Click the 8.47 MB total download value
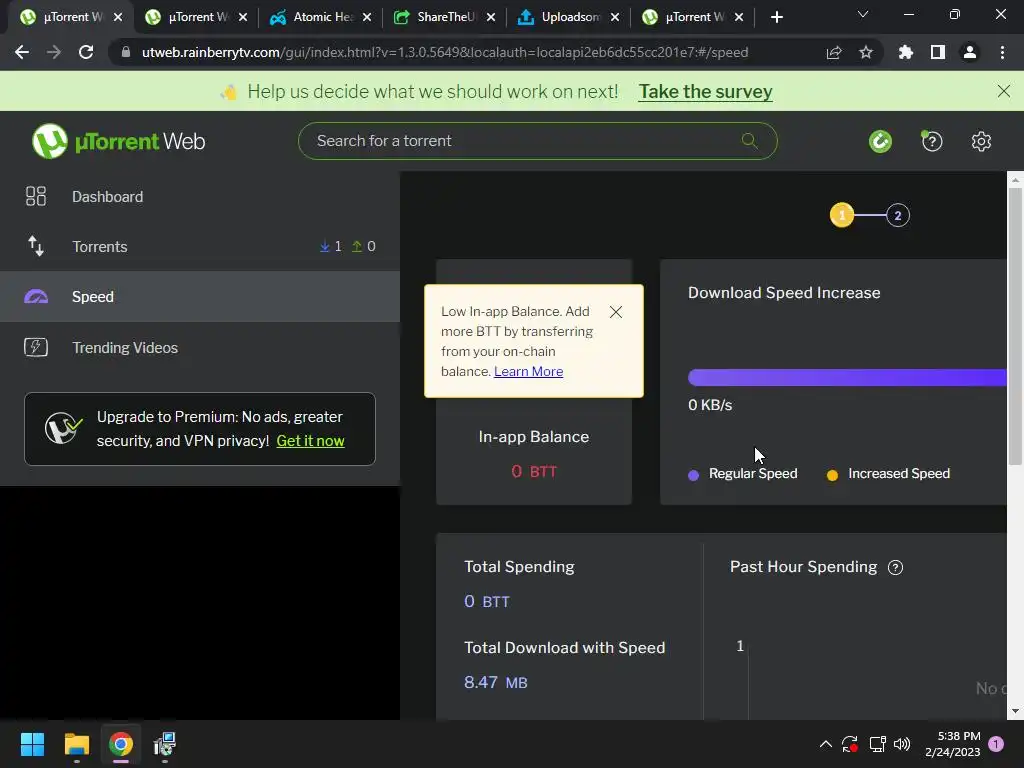Viewport: 1024px width, 768px height. tap(496, 682)
